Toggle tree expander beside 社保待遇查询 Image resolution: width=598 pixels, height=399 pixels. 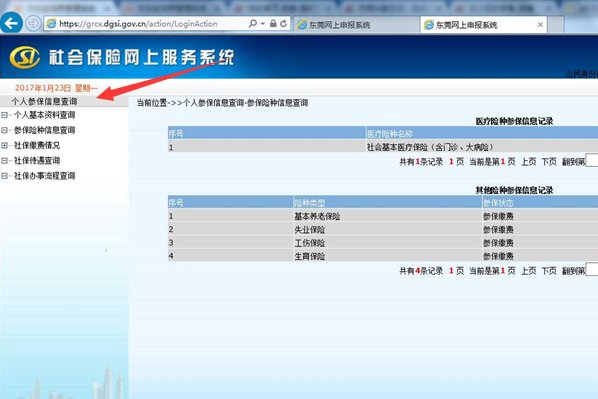pyautogui.click(x=5, y=161)
